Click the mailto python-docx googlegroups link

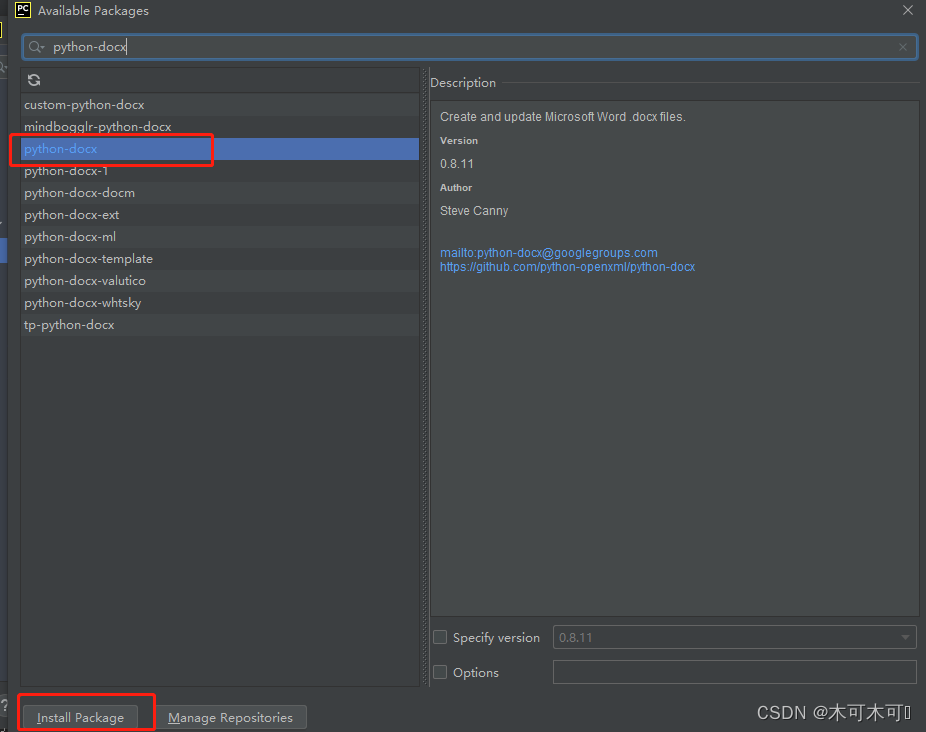click(548, 252)
